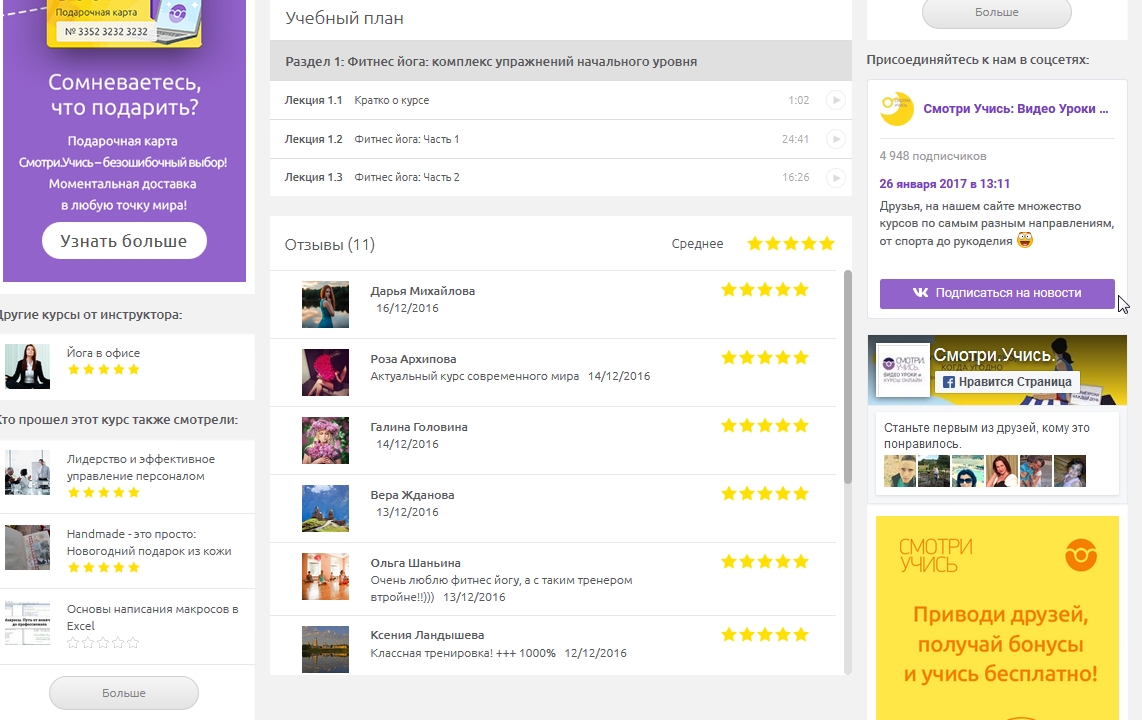Play lecture 1.1 Кратко о курсе
Screen dimensions: 1142x720
click(835, 100)
